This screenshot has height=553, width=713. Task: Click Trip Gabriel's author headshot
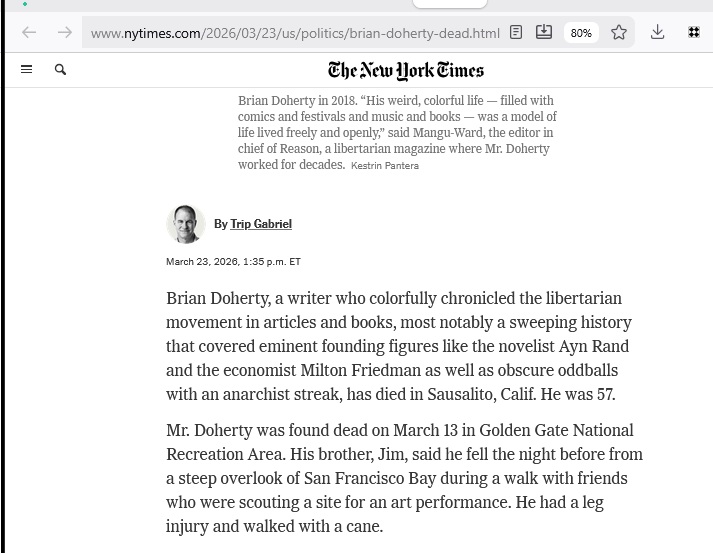pyautogui.click(x=185, y=224)
